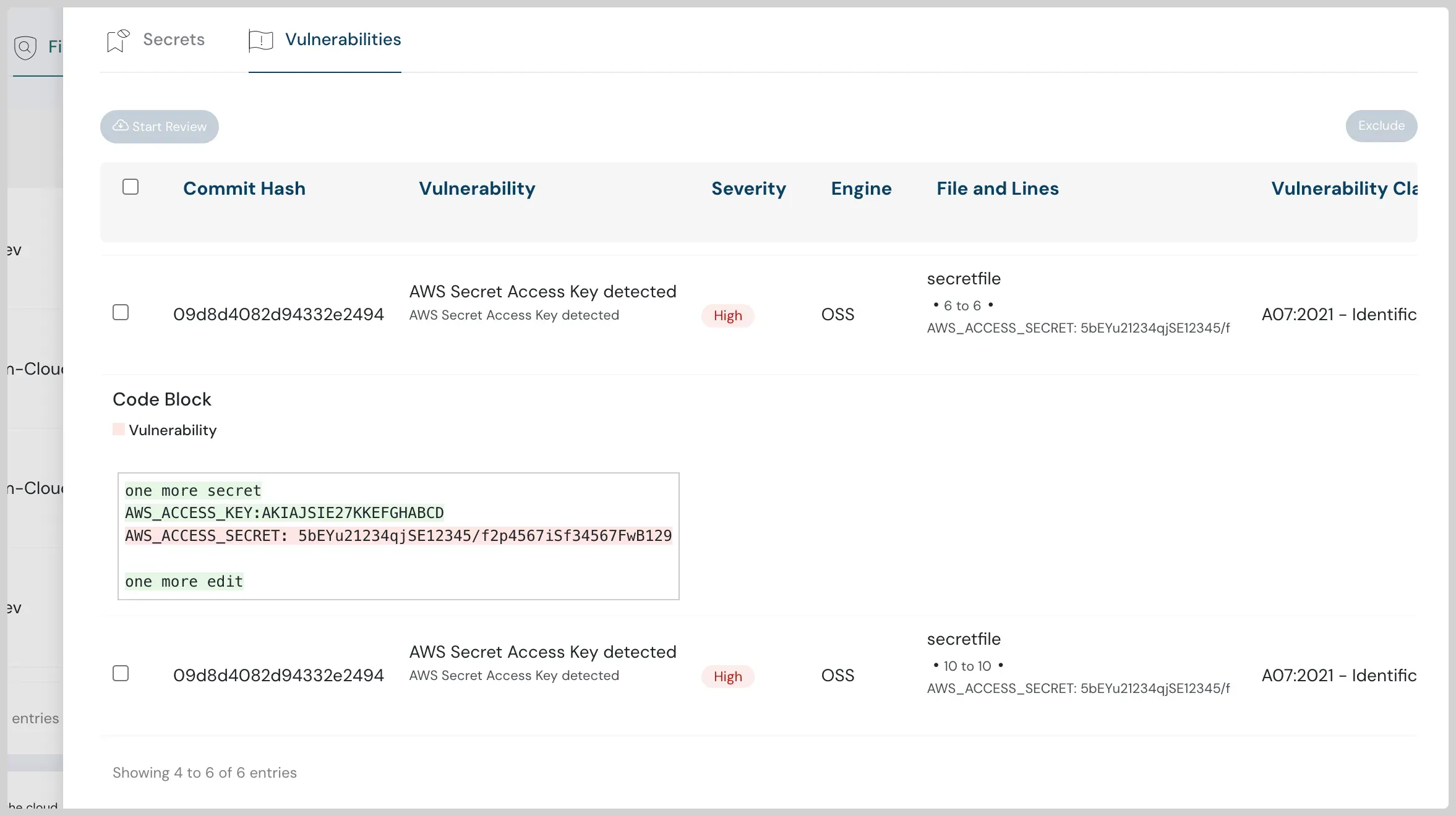Click the High severity badge on bottom row
1456x816 pixels.
727,676
